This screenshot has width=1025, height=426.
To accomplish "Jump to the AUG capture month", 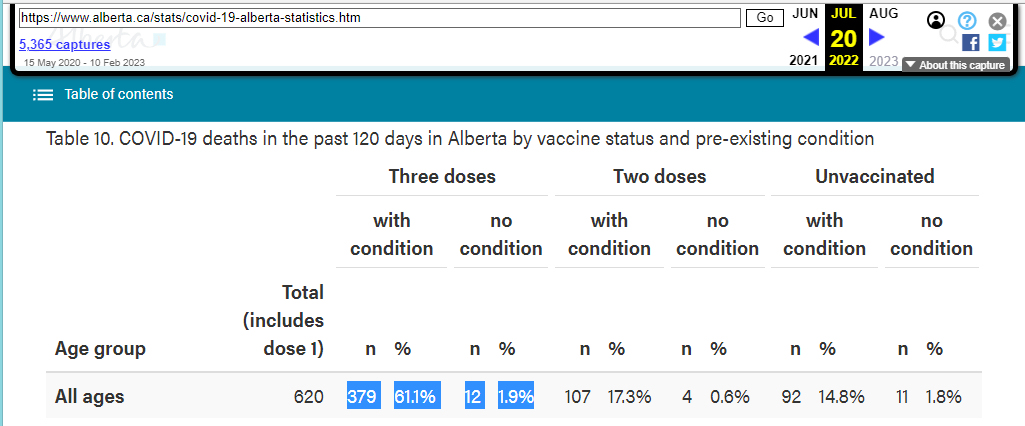I will point(884,13).
